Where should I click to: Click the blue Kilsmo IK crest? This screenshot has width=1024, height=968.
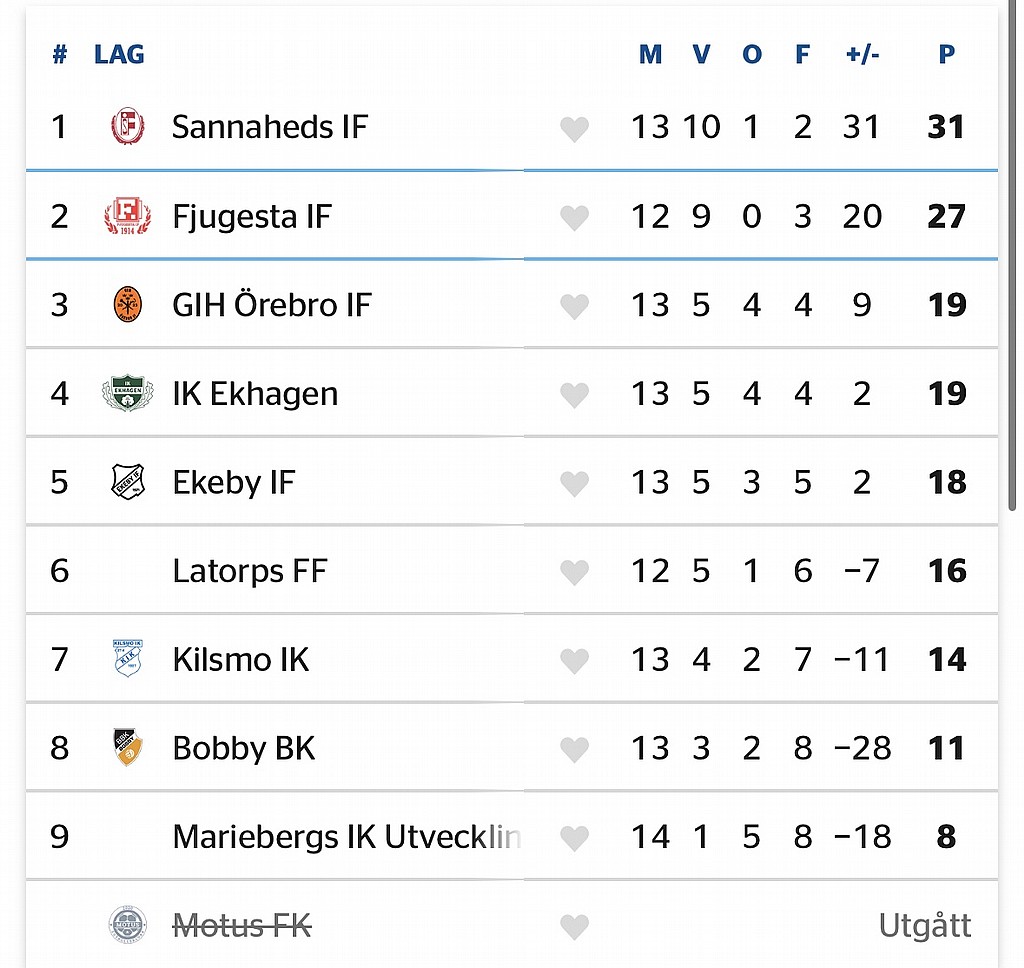(127, 658)
